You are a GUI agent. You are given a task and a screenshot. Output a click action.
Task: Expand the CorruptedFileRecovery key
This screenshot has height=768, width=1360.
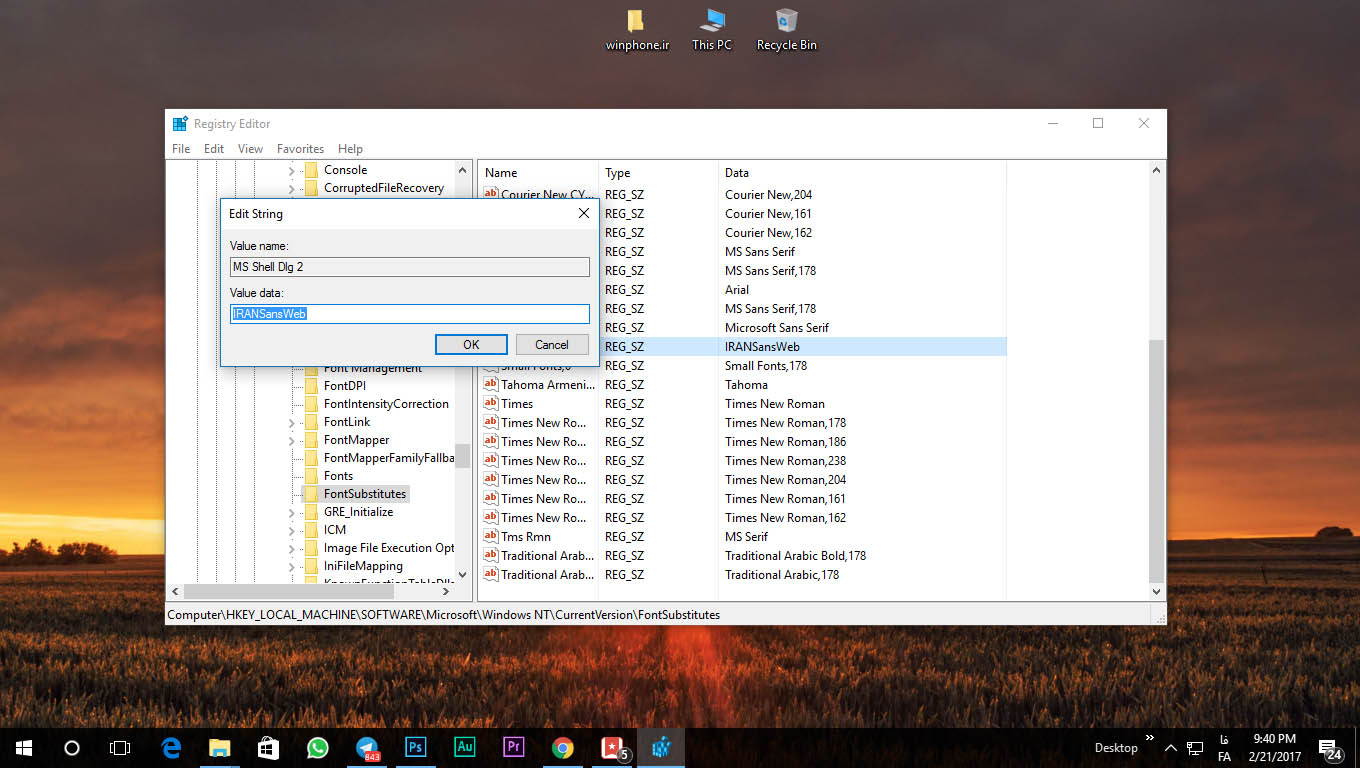click(291, 188)
